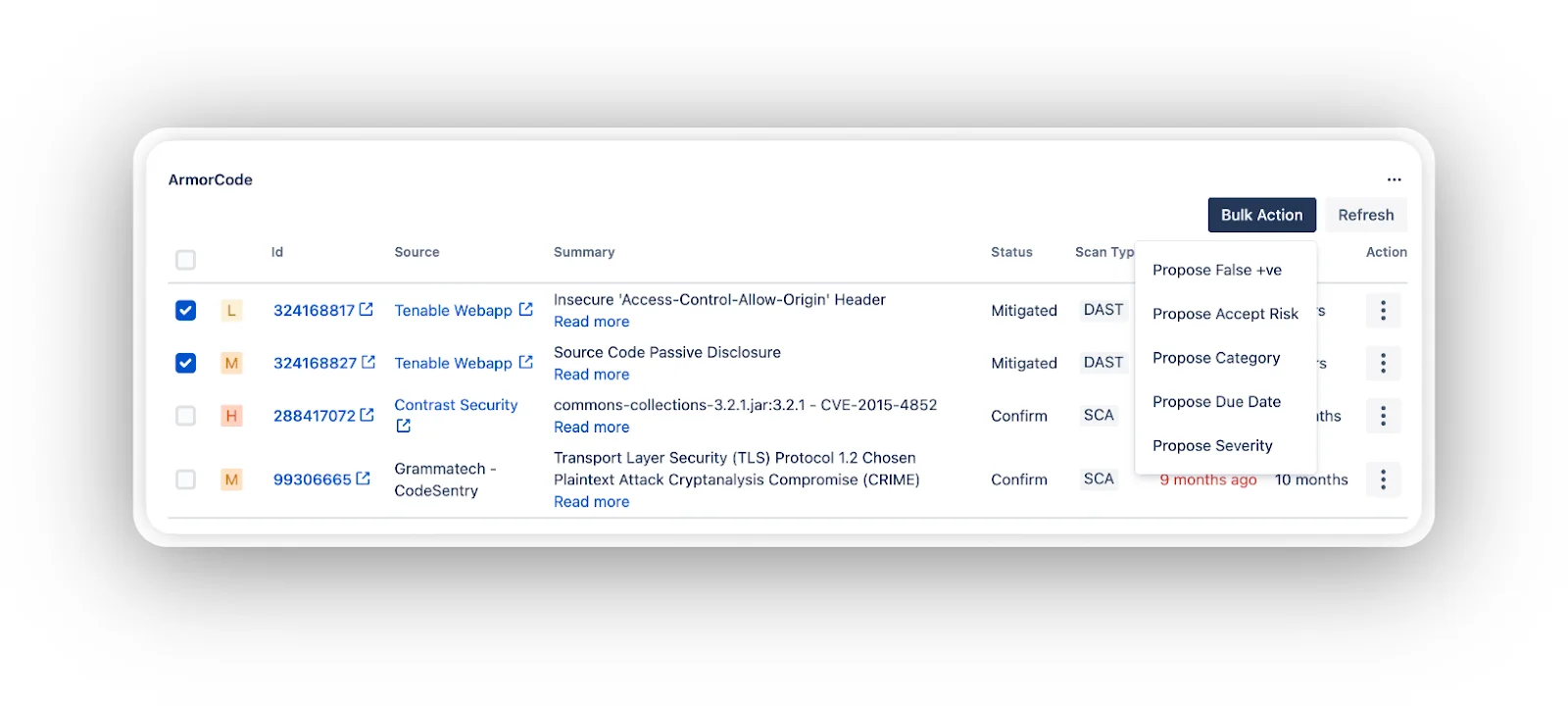
Task: Read more on Access-Control-Allow-Origin Header finding
Action: [591, 322]
